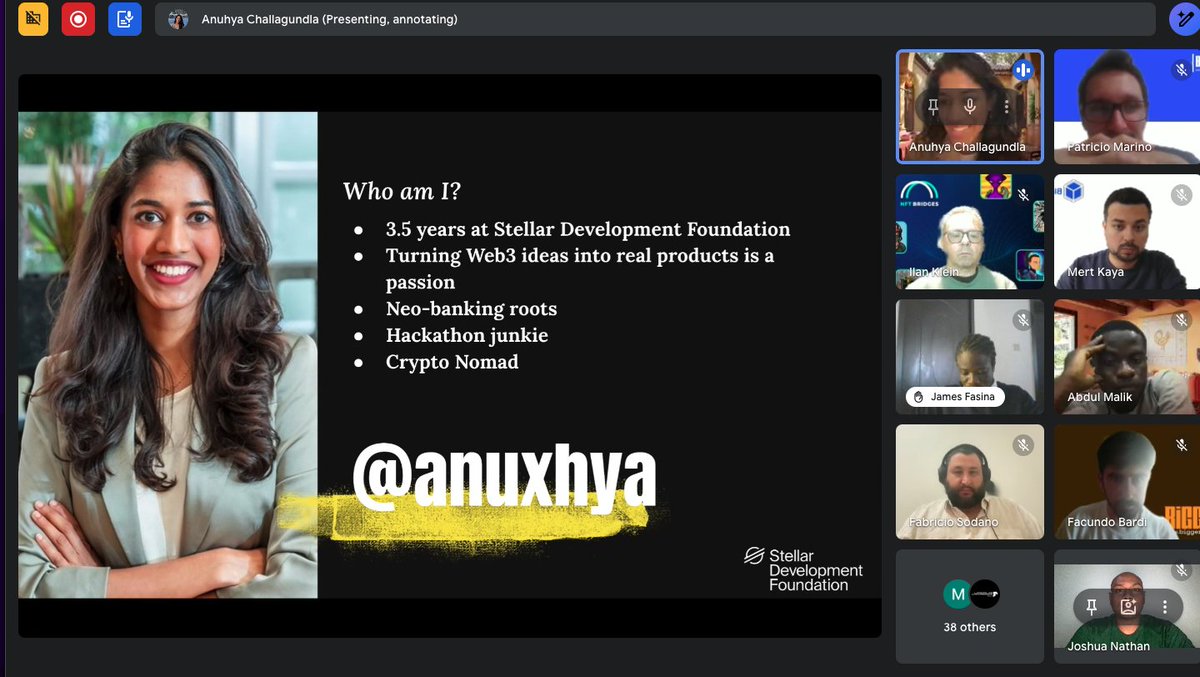Click muted mic icon on James Fasina's tile

[x=1023, y=320]
